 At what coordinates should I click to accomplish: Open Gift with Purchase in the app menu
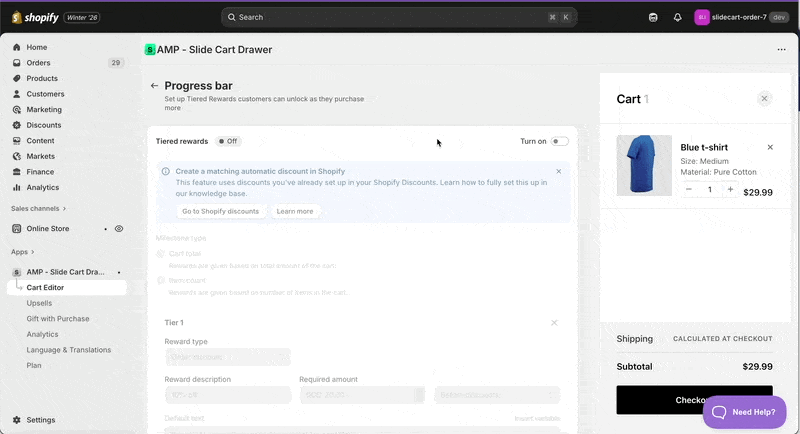[x=58, y=319]
